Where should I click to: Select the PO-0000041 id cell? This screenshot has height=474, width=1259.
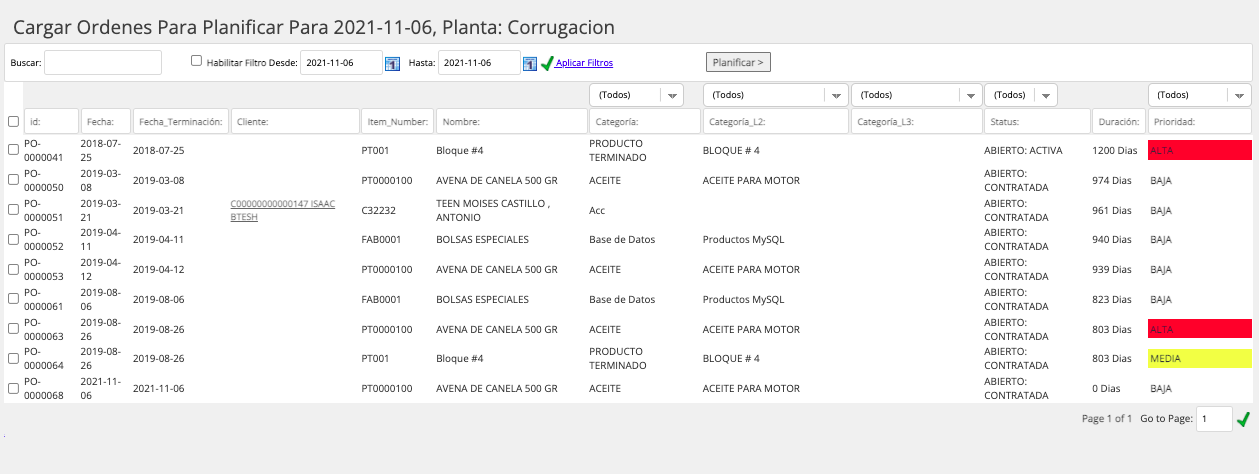tap(44, 150)
